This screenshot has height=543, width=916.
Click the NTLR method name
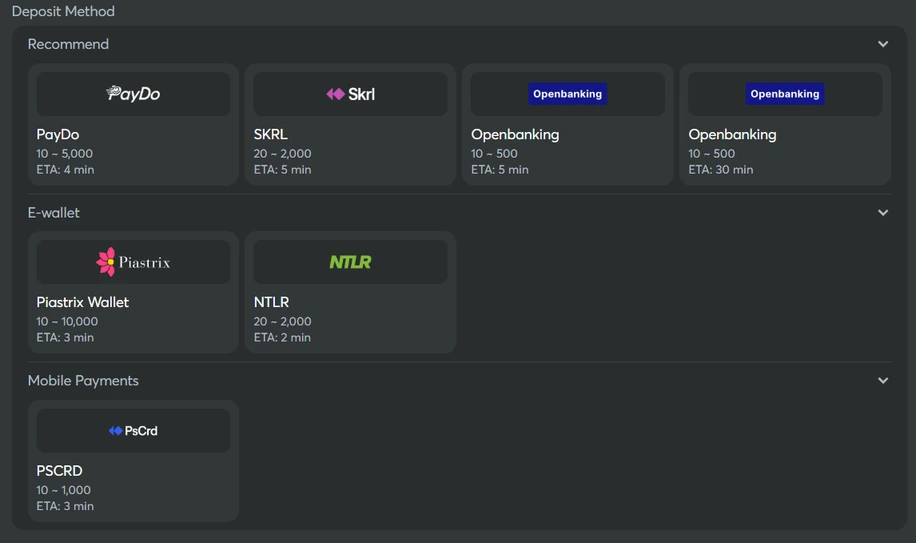(271, 302)
